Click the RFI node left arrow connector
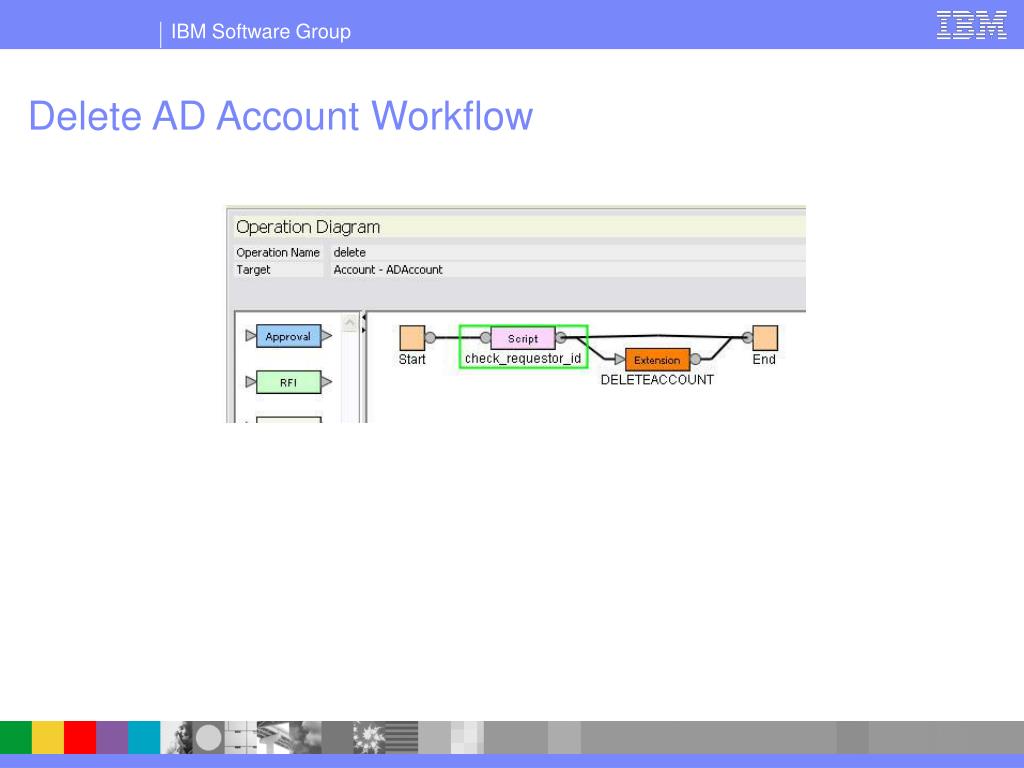The height and width of the screenshot is (768, 1024). (x=251, y=381)
